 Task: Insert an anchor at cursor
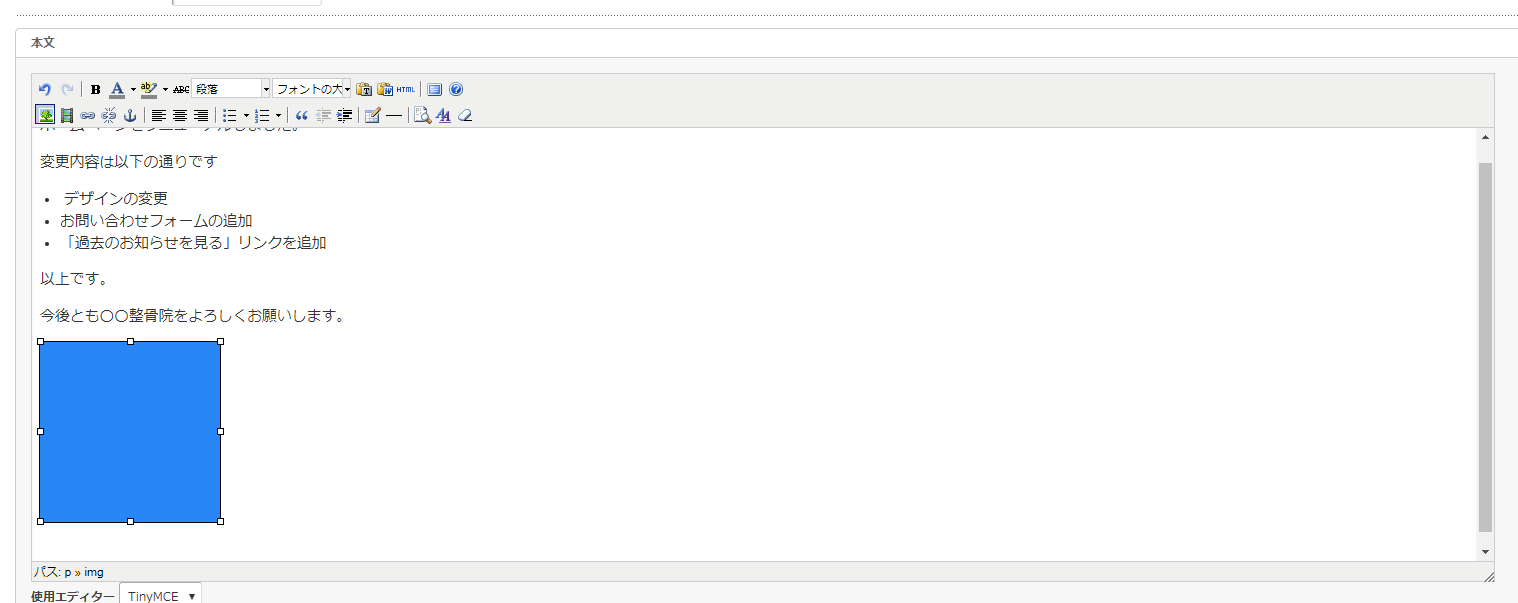point(129,115)
